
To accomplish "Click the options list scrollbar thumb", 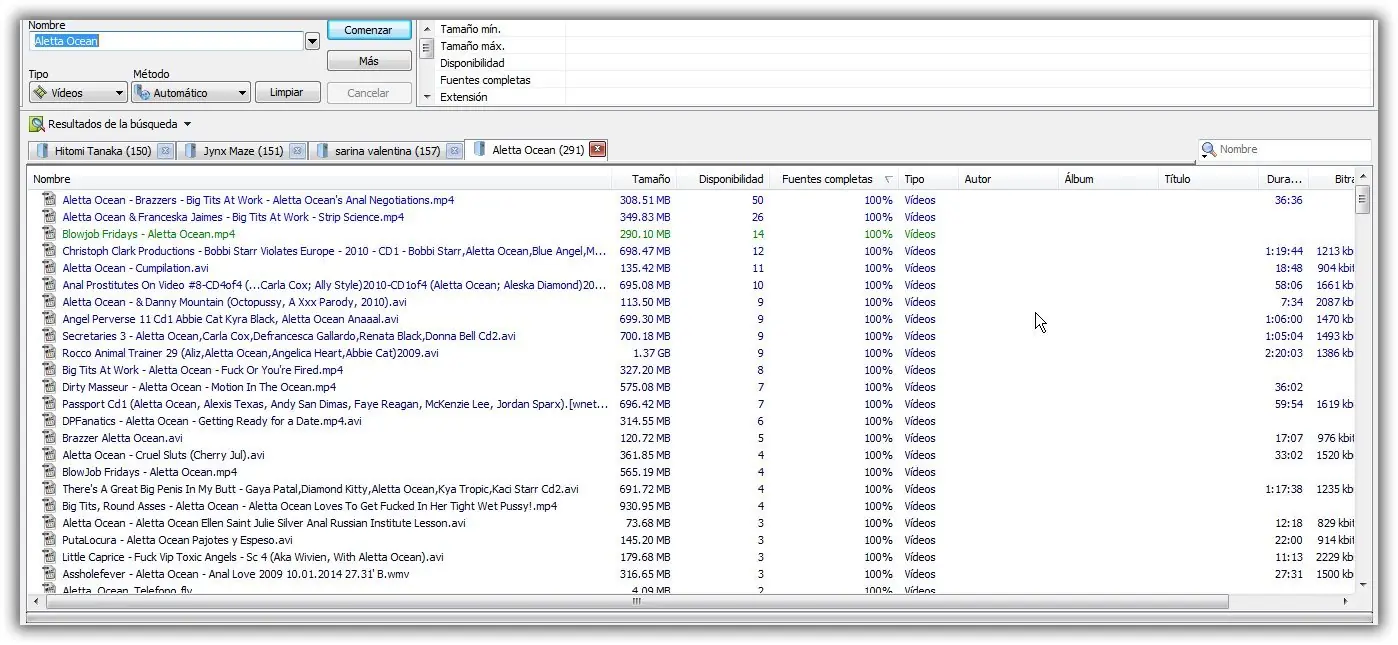I will [x=427, y=47].
